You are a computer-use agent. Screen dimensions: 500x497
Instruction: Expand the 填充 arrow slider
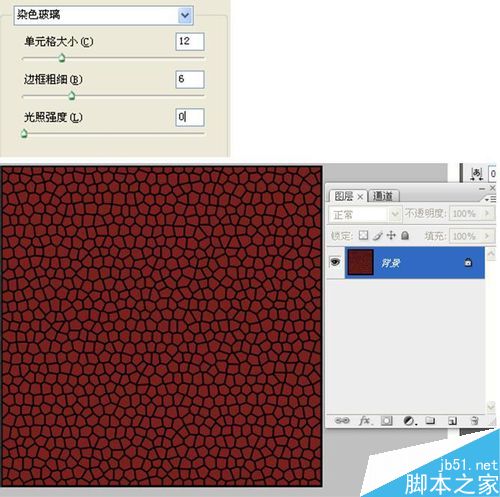(487, 236)
